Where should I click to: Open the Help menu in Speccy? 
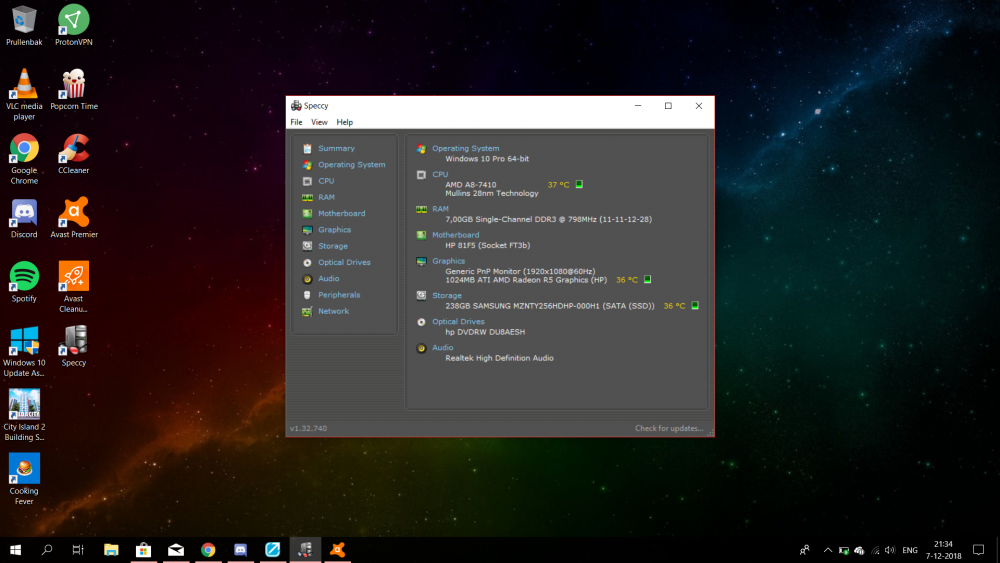(344, 122)
